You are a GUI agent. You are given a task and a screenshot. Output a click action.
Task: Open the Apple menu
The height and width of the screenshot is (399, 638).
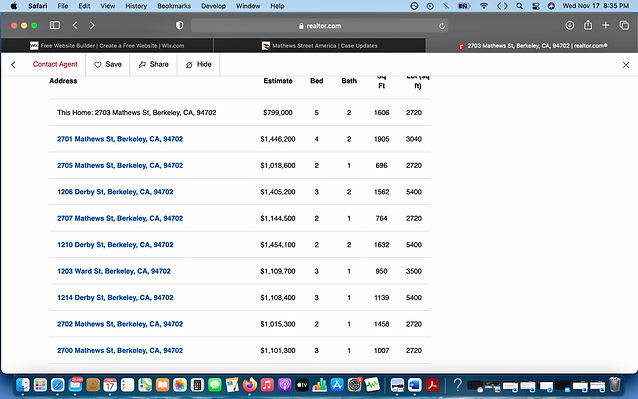point(14,6)
